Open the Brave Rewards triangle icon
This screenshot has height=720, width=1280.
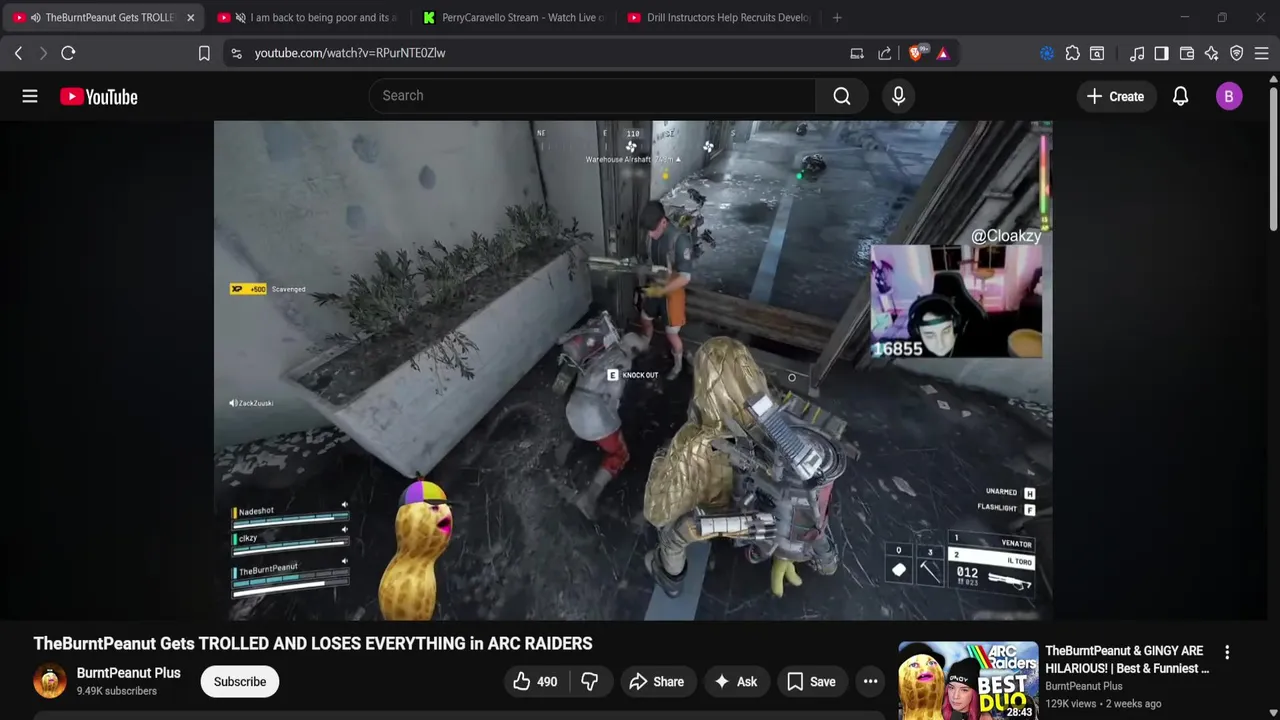pos(943,53)
